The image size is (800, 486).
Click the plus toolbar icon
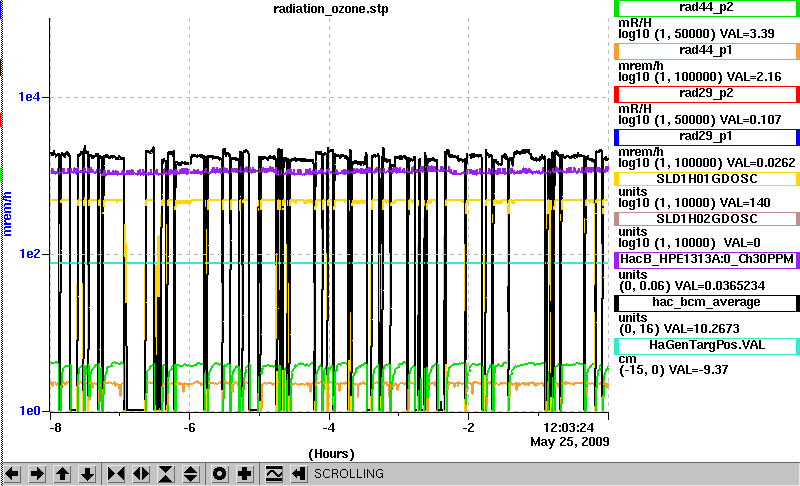[245, 474]
